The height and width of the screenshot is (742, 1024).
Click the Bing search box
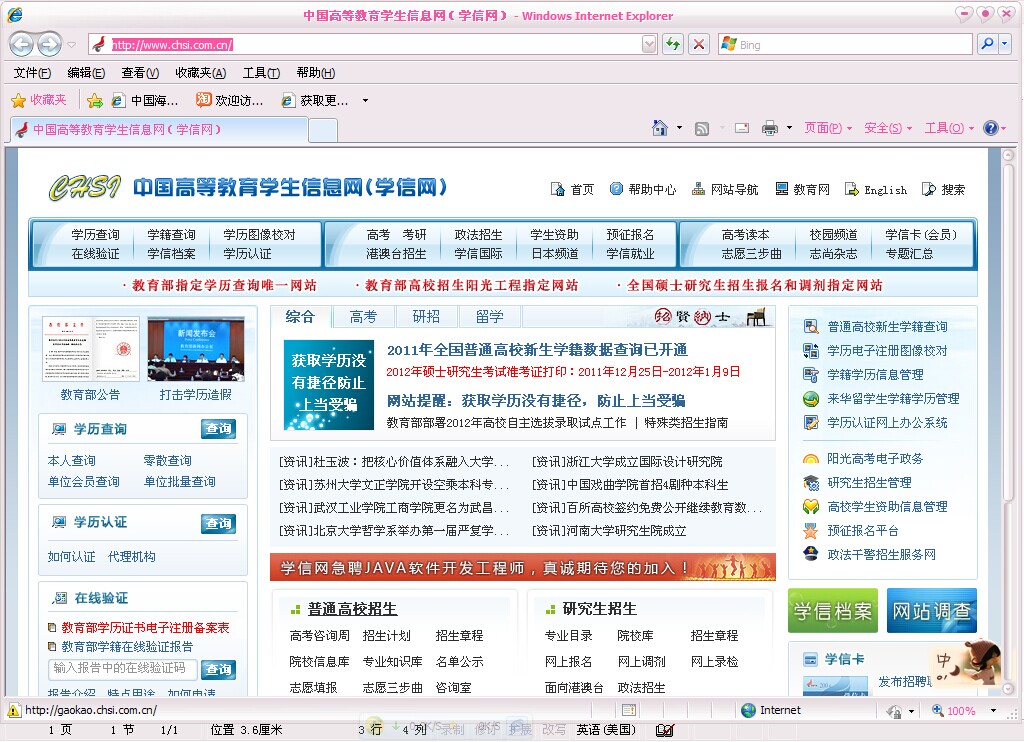845,44
